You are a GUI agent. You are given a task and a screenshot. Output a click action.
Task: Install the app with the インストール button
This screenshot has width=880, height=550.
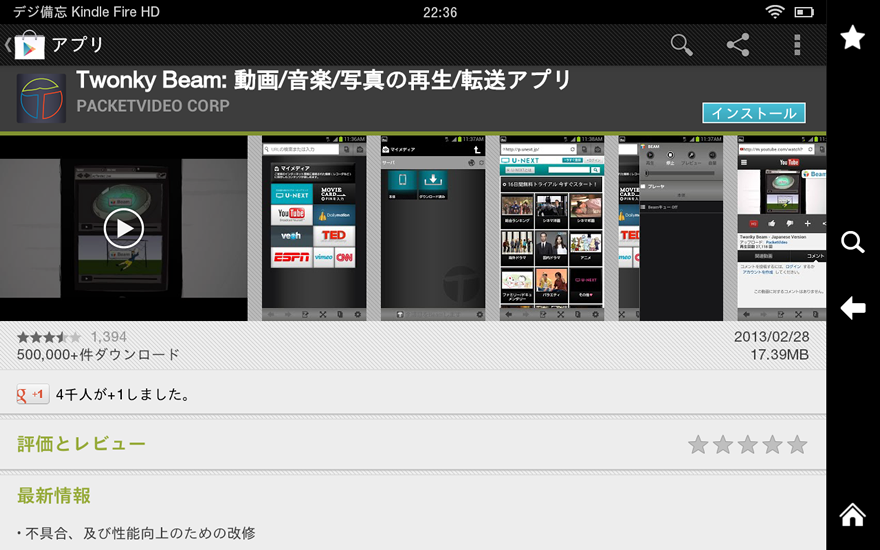pyautogui.click(x=754, y=113)
